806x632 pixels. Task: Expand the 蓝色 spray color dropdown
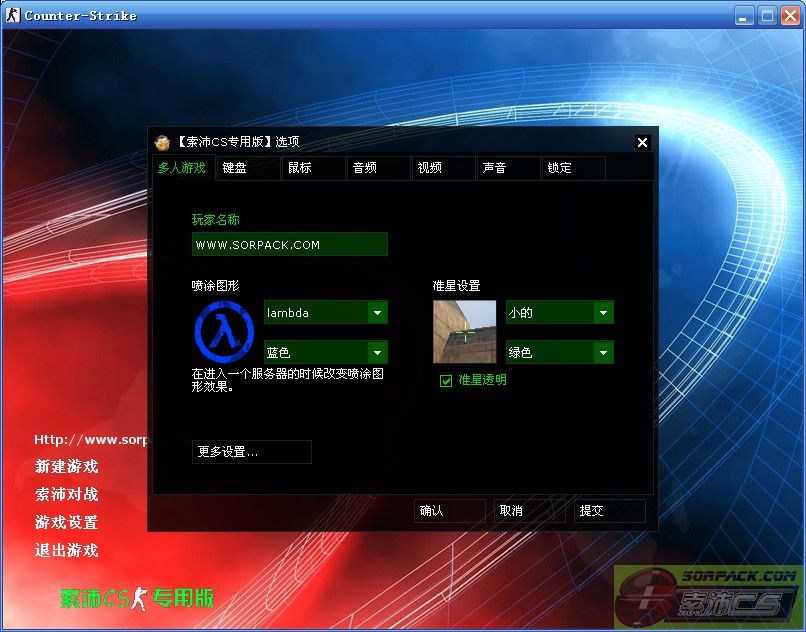pos(377,352)
